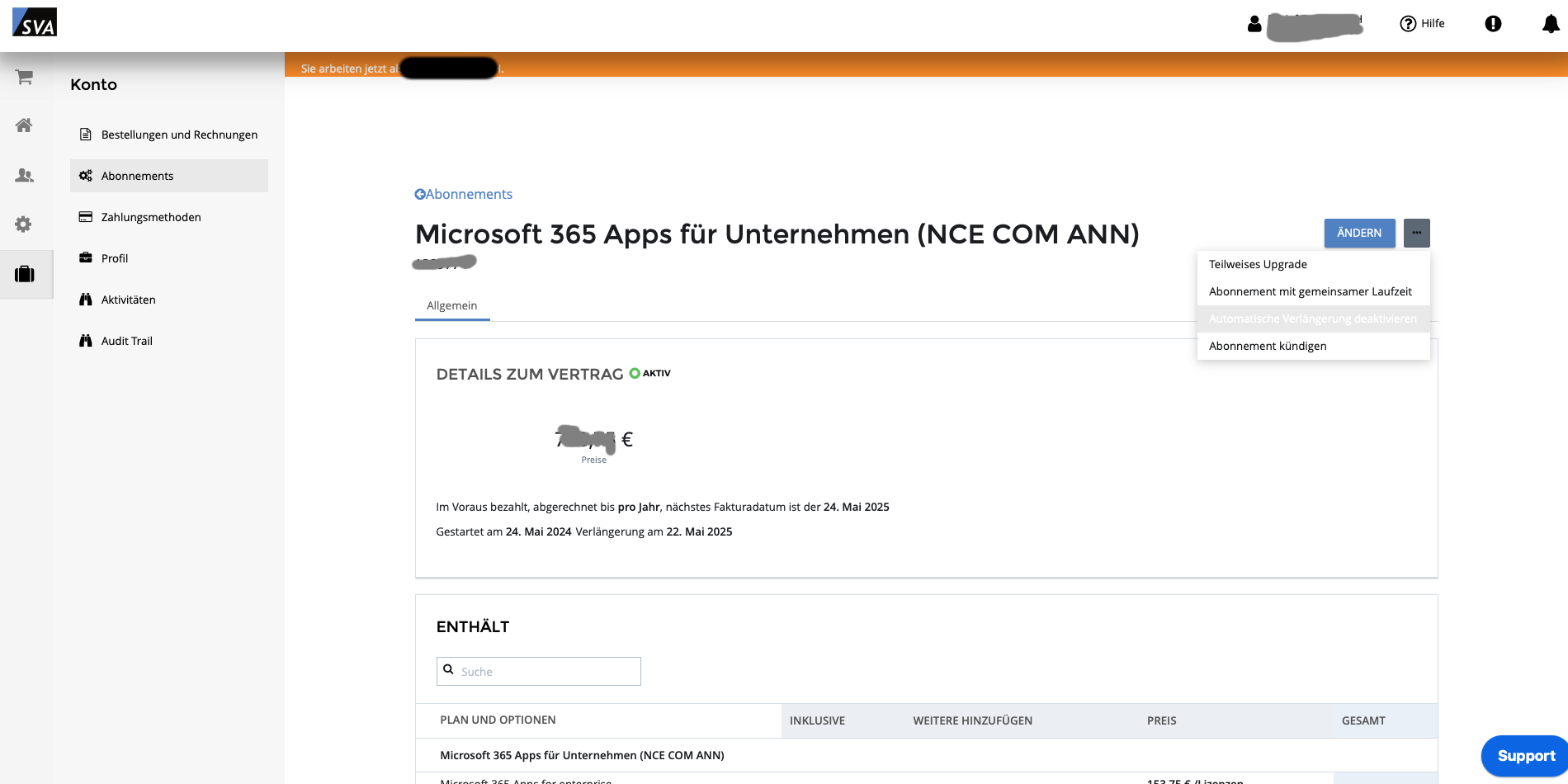Click Automatische Verlängerung deaktivieren option
The width and height of the screenshot is (1568, 784).
1312,319
